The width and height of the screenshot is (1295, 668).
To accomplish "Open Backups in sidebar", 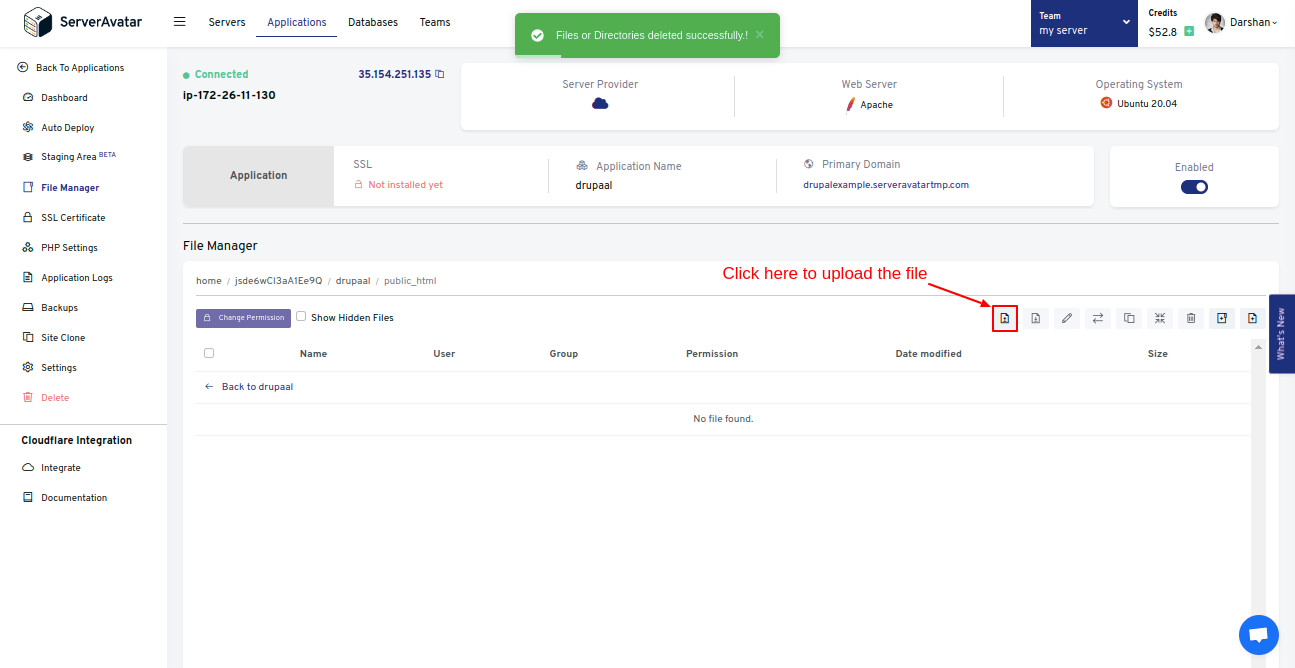I will coord(59,308).
